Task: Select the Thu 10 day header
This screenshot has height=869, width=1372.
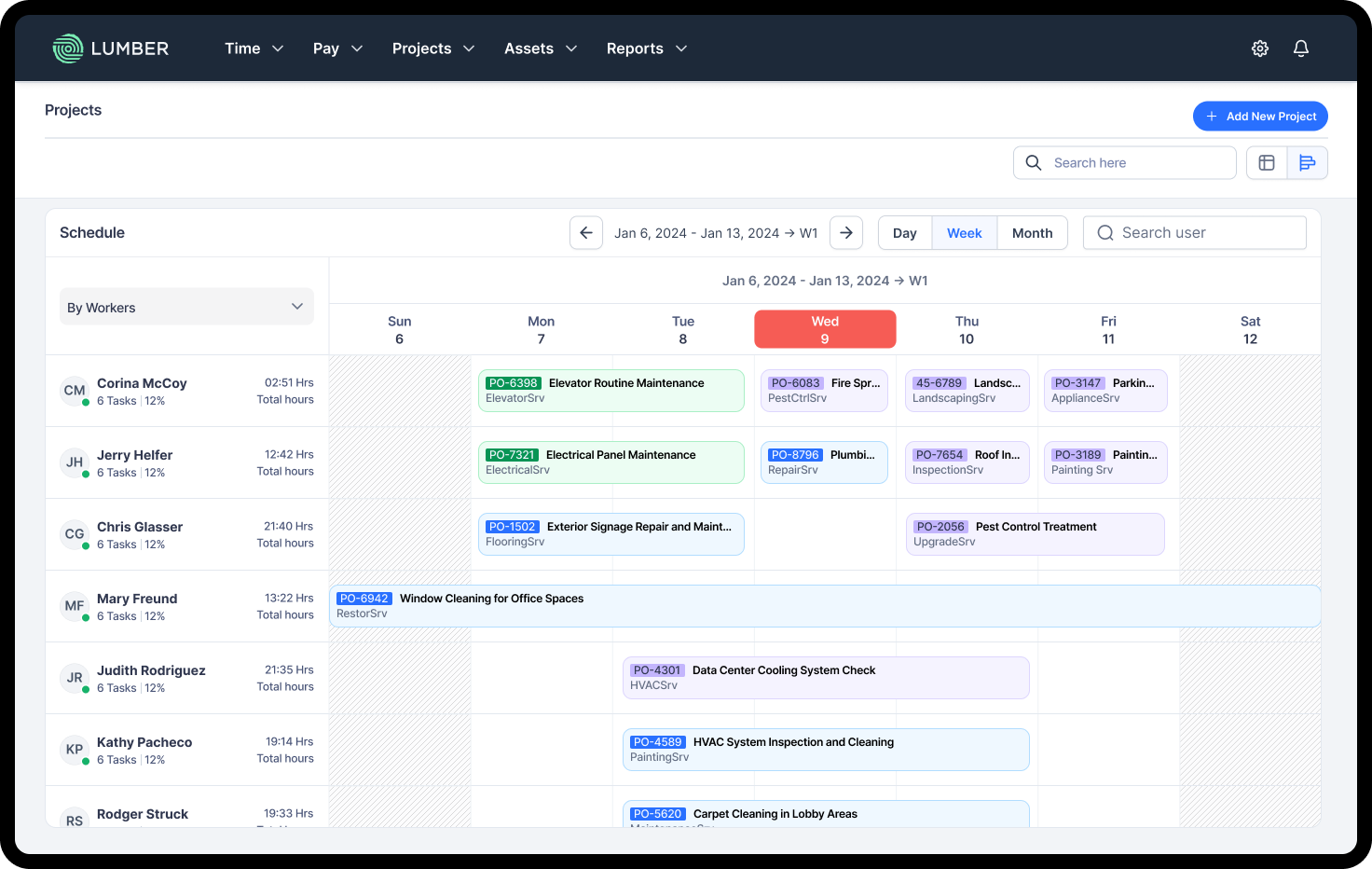Action: pyautogui.click(x=967, y=329)
